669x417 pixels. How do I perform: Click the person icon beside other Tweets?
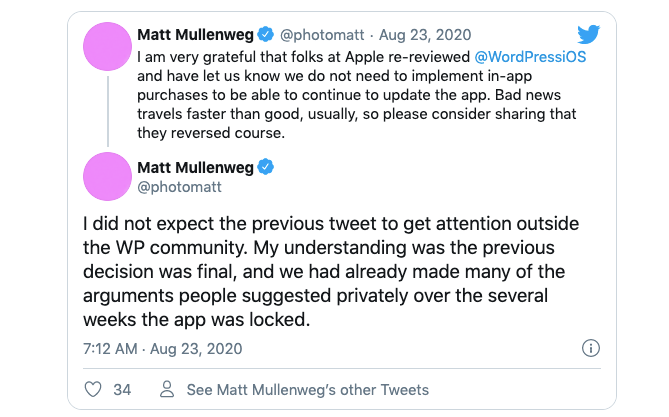[170, 389]
